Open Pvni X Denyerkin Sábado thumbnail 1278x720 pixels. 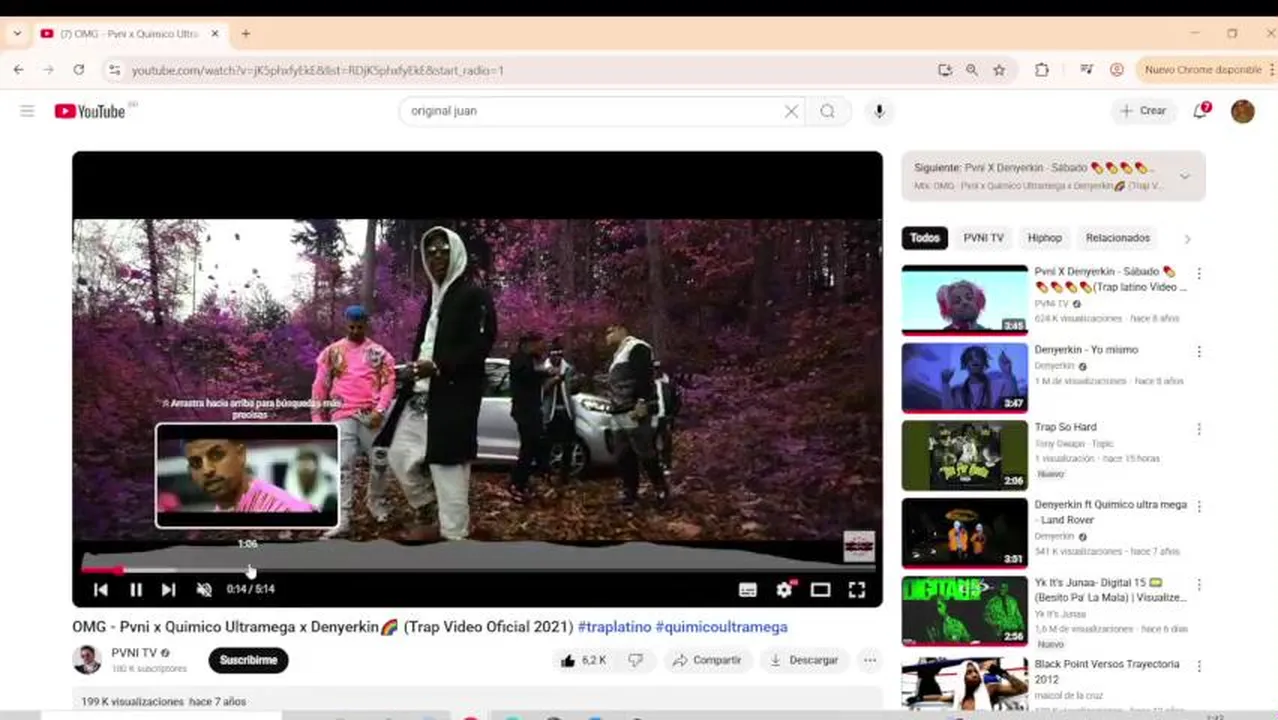pos(964,300)
